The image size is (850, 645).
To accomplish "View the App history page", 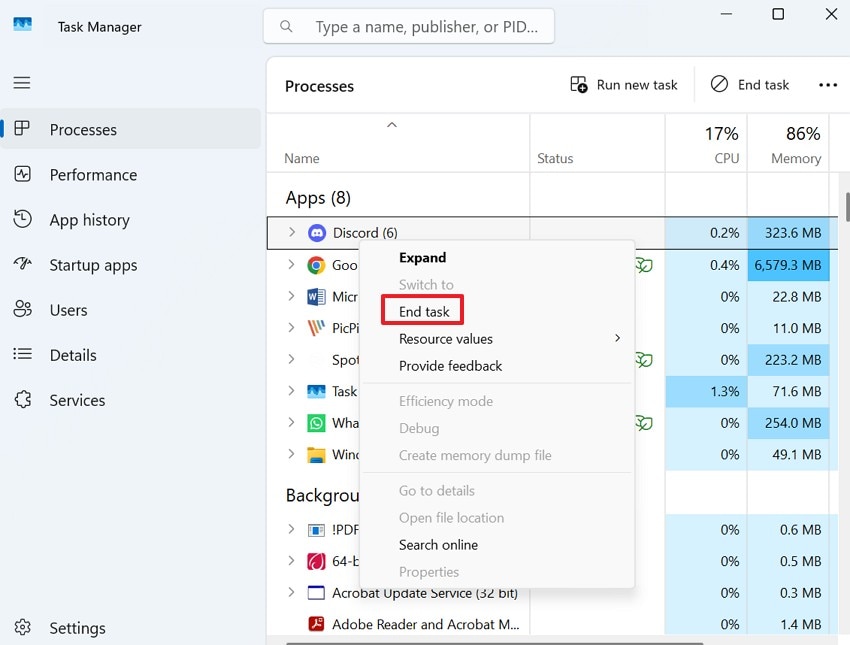I will tap(95, 219).
